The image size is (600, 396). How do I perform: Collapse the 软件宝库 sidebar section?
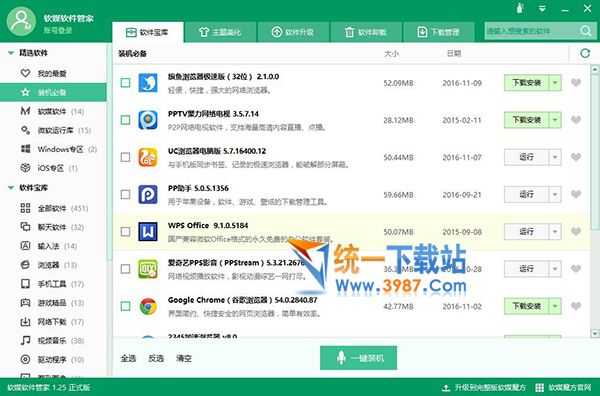click(11, 187)
